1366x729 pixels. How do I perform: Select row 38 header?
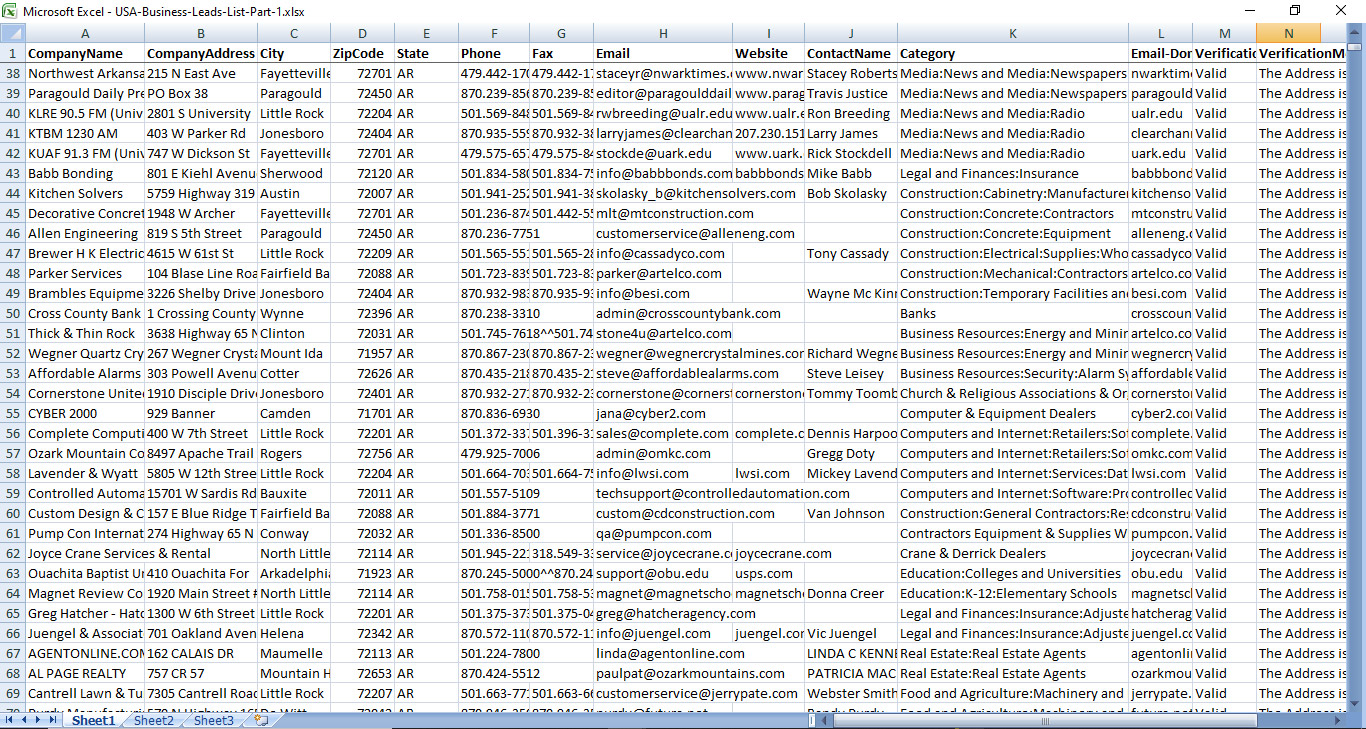coord(12,73)
